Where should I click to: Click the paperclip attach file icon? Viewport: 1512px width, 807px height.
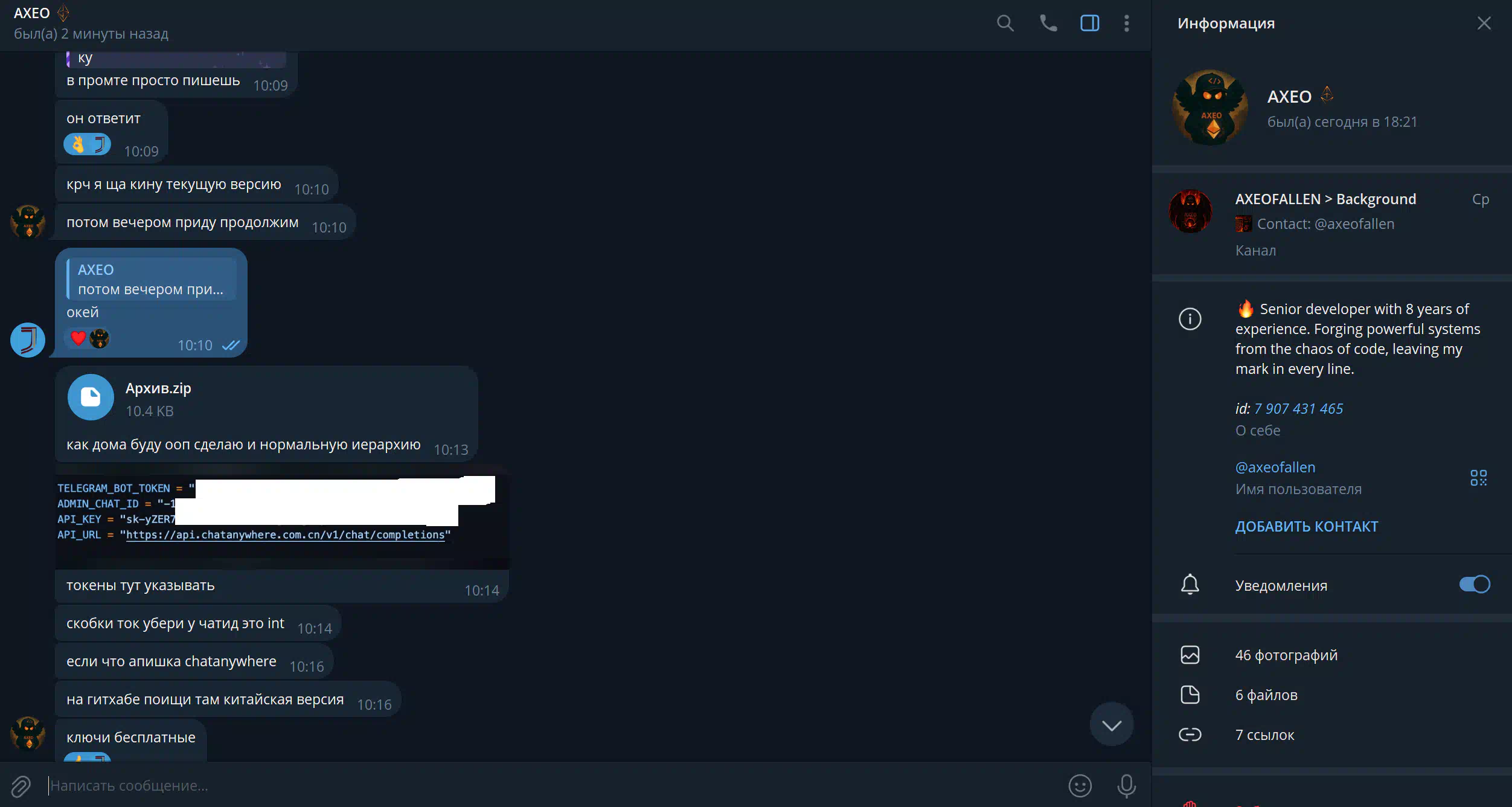tap(21, 786)
